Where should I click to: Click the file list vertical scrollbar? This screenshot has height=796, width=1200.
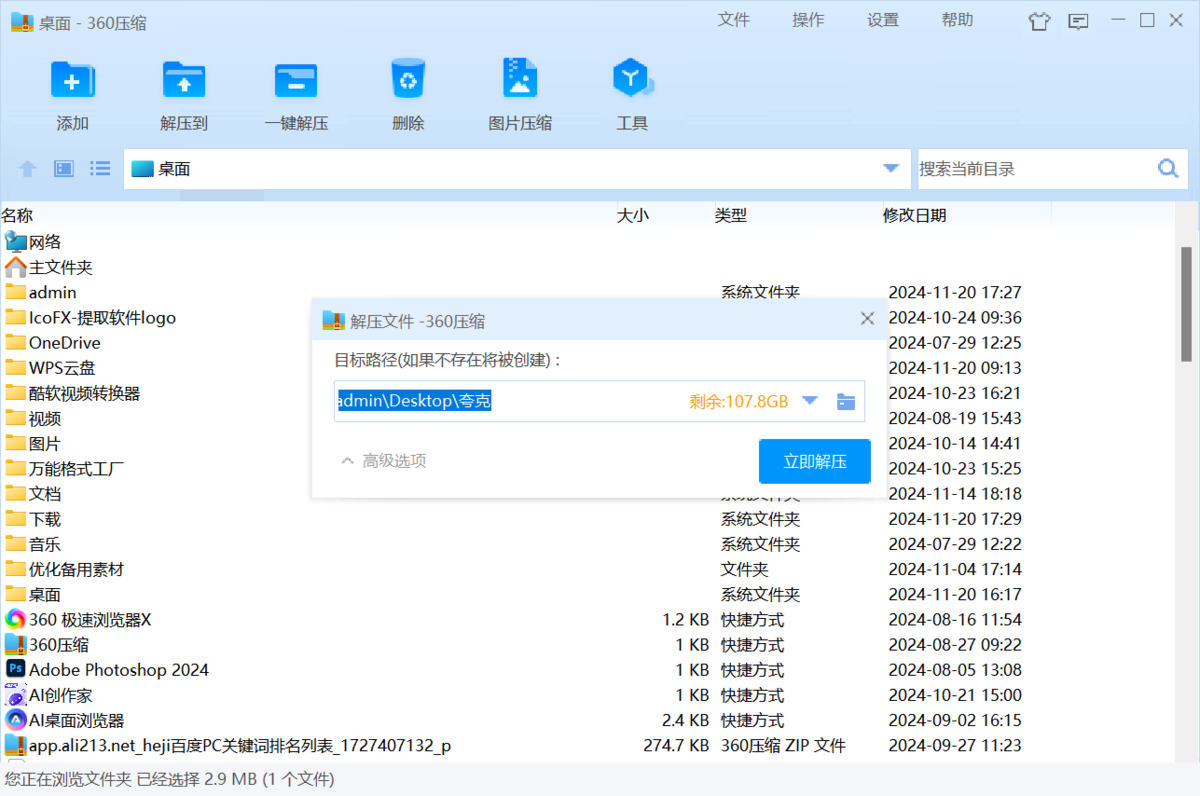(x=1187, y=303)
